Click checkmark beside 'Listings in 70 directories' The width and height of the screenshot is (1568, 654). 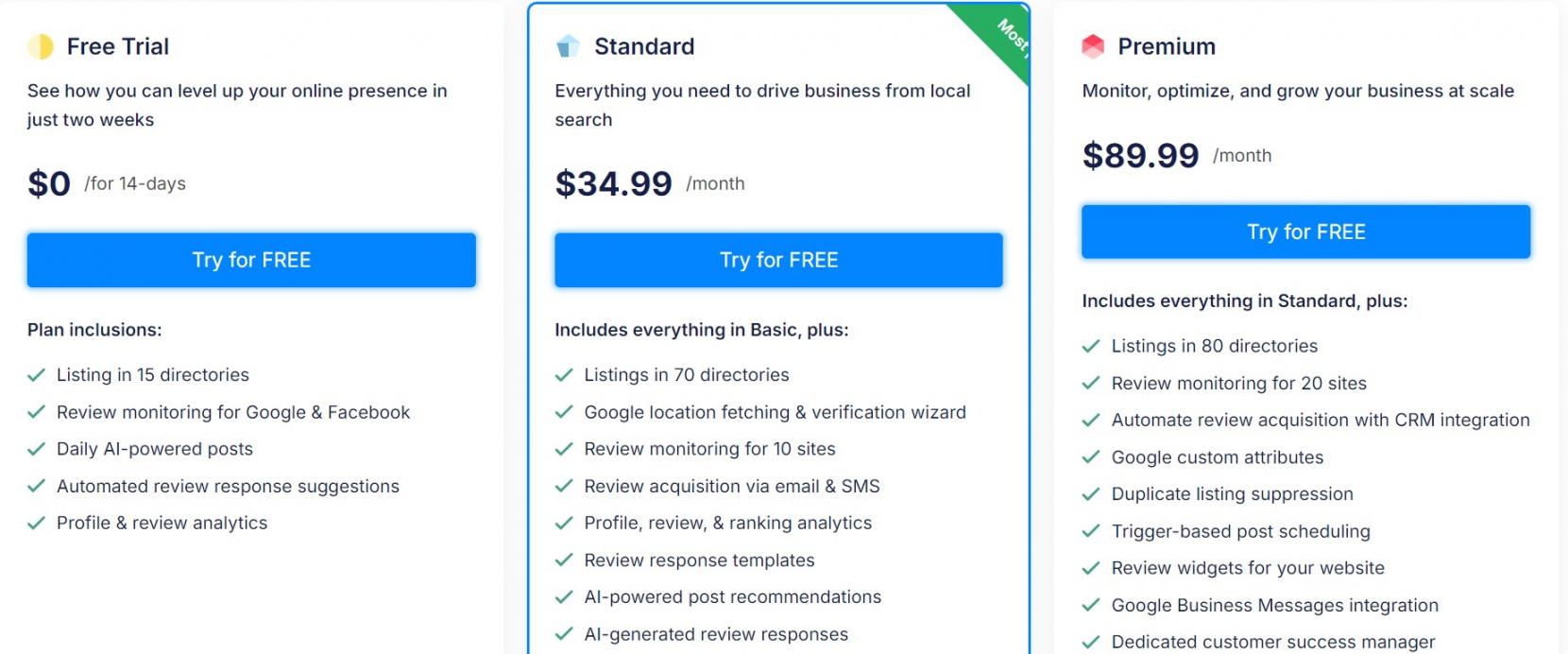564,375
